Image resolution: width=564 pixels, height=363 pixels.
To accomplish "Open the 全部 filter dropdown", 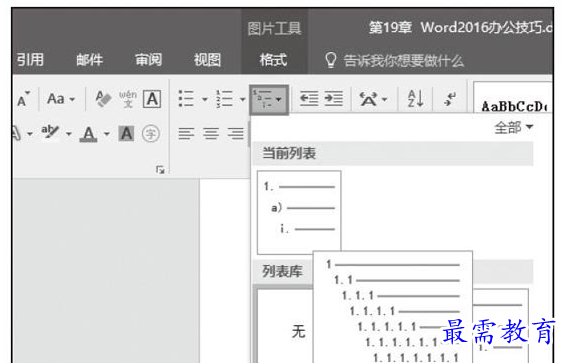I will [x=514, y=127].
